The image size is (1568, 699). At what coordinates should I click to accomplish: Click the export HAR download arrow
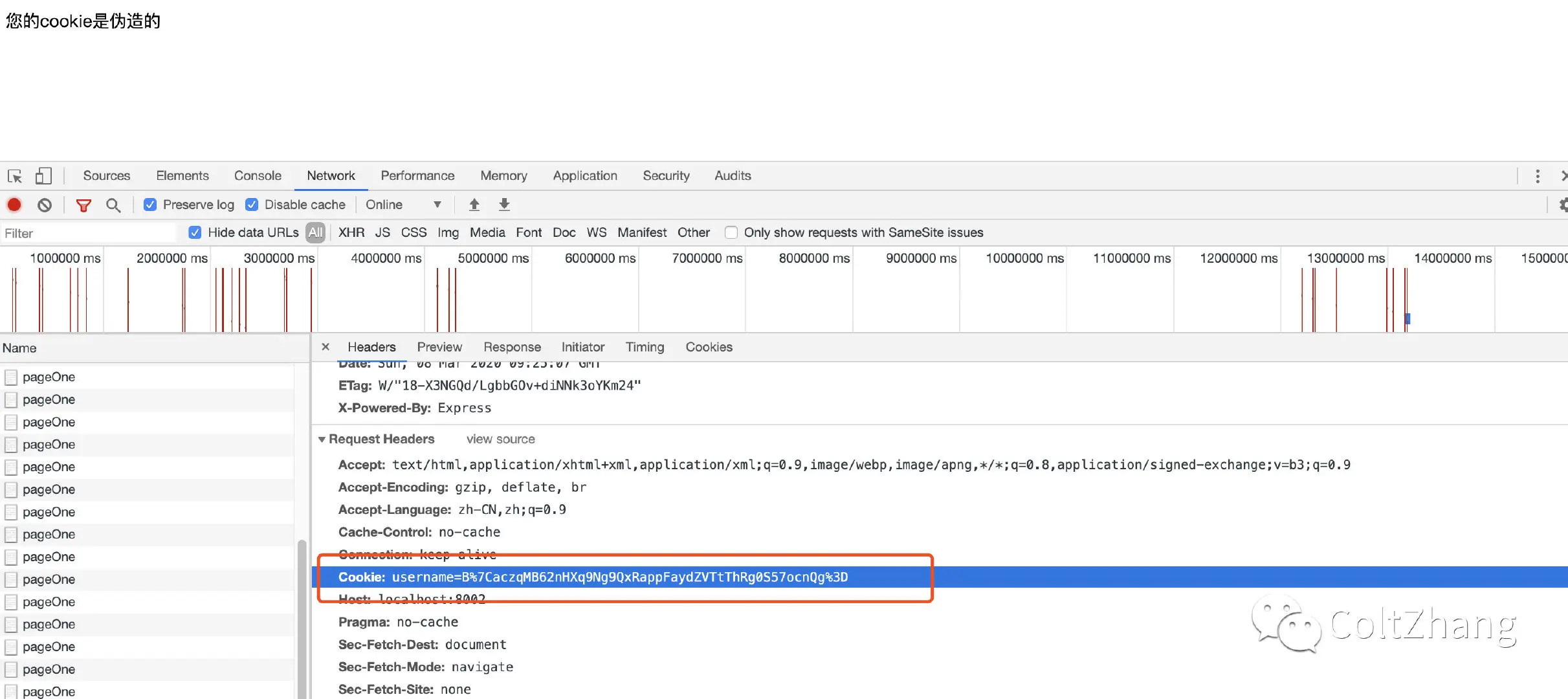[x=504, y=205]
